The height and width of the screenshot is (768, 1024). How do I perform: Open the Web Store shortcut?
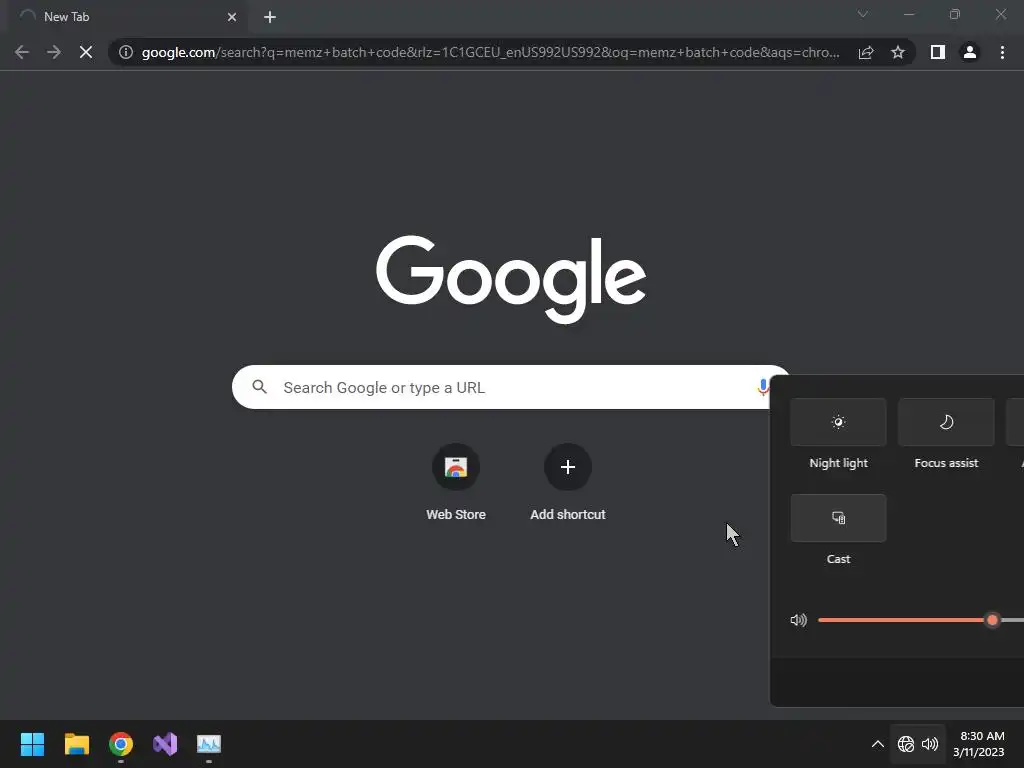click(x=456, y=483)
